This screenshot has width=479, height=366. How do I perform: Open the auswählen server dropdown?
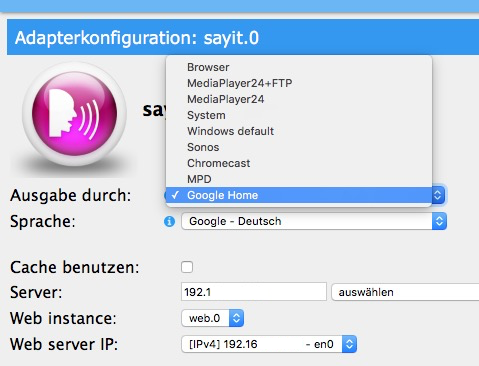pos(405,292)
